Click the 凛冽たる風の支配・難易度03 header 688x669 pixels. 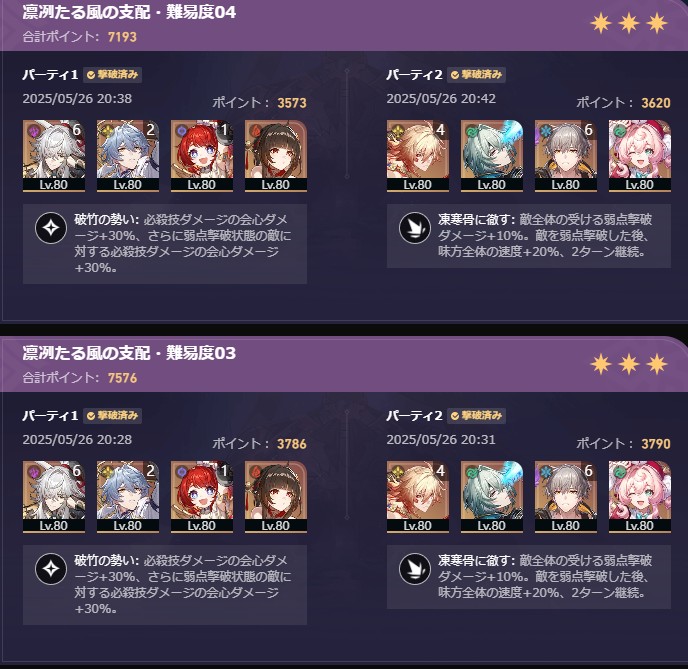coord(129,353)
